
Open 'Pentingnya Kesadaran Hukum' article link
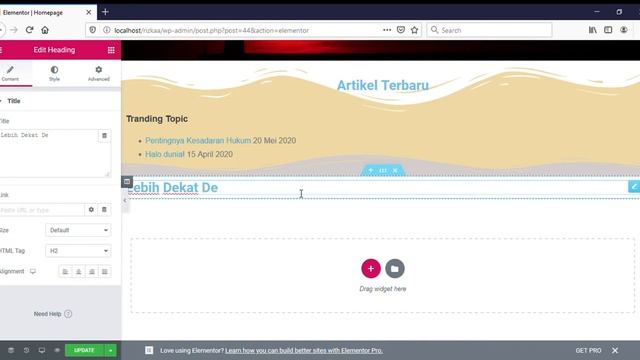point(198,140)
